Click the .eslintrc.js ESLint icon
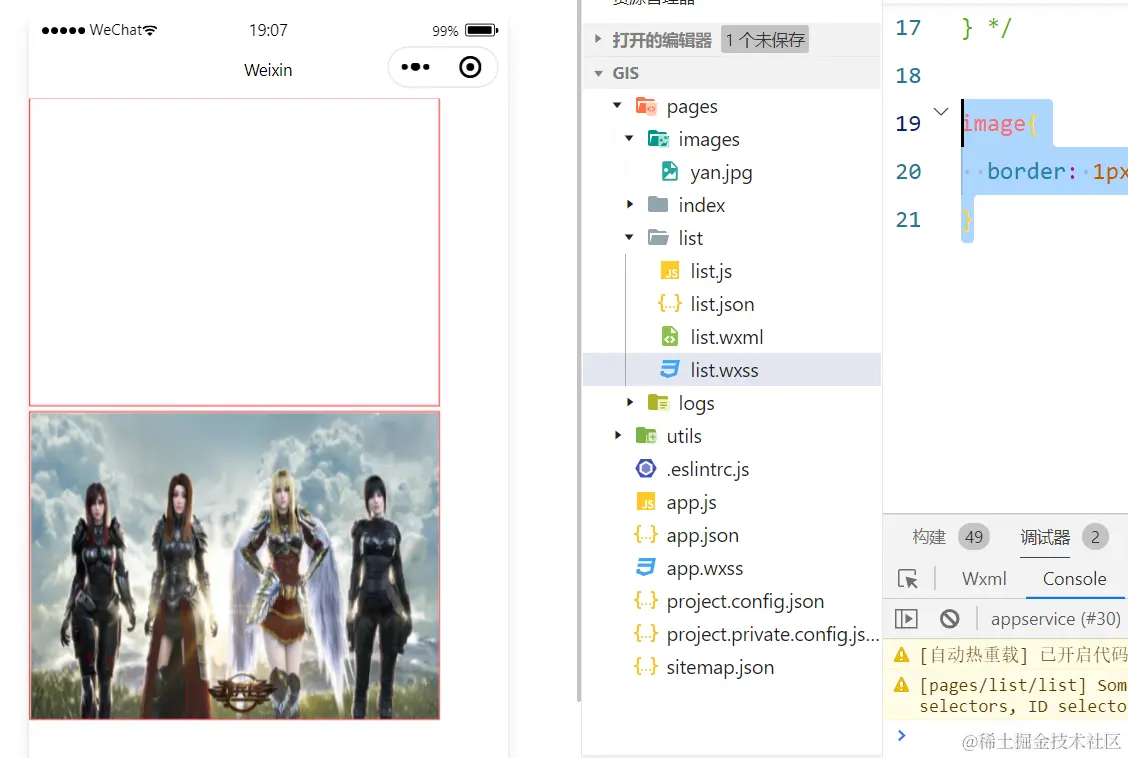Viewport: 1128px width, 758px height. [x=646, y=469]
